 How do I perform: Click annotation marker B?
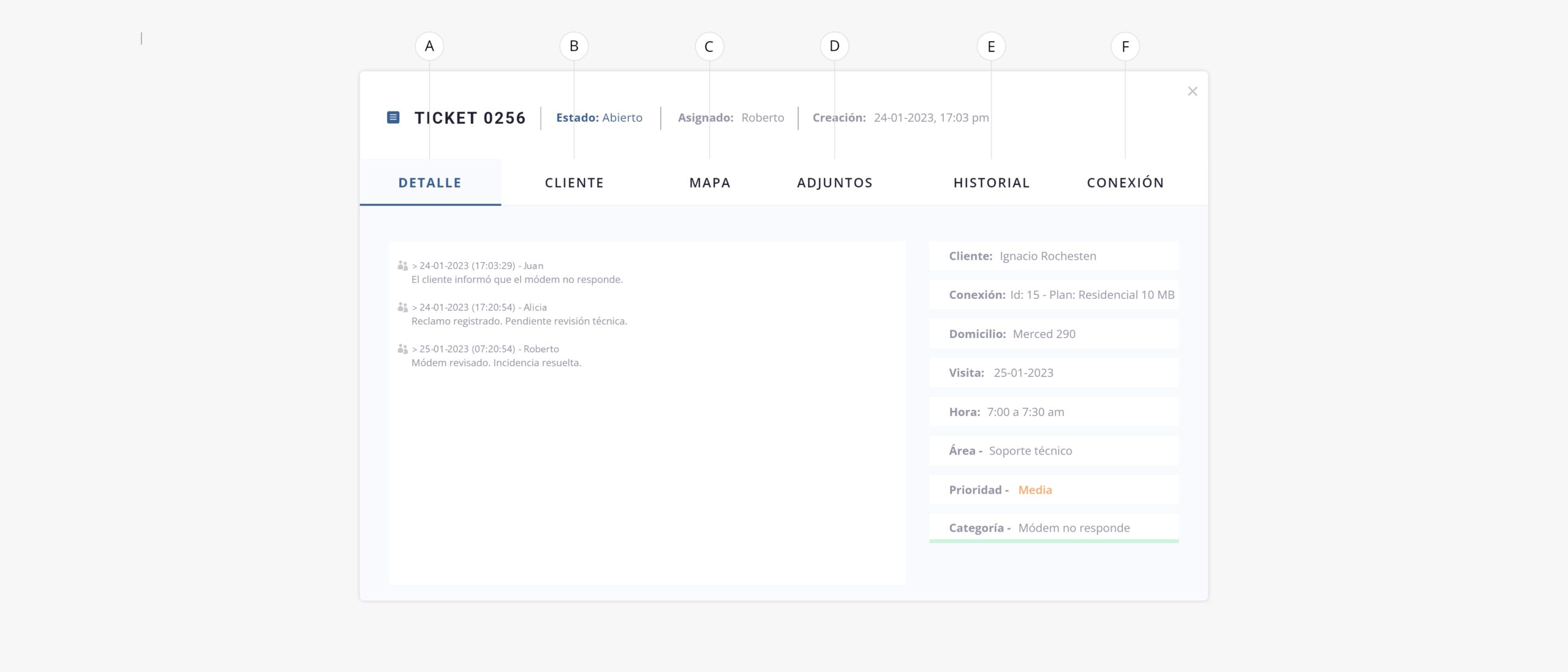coord(574,47)
